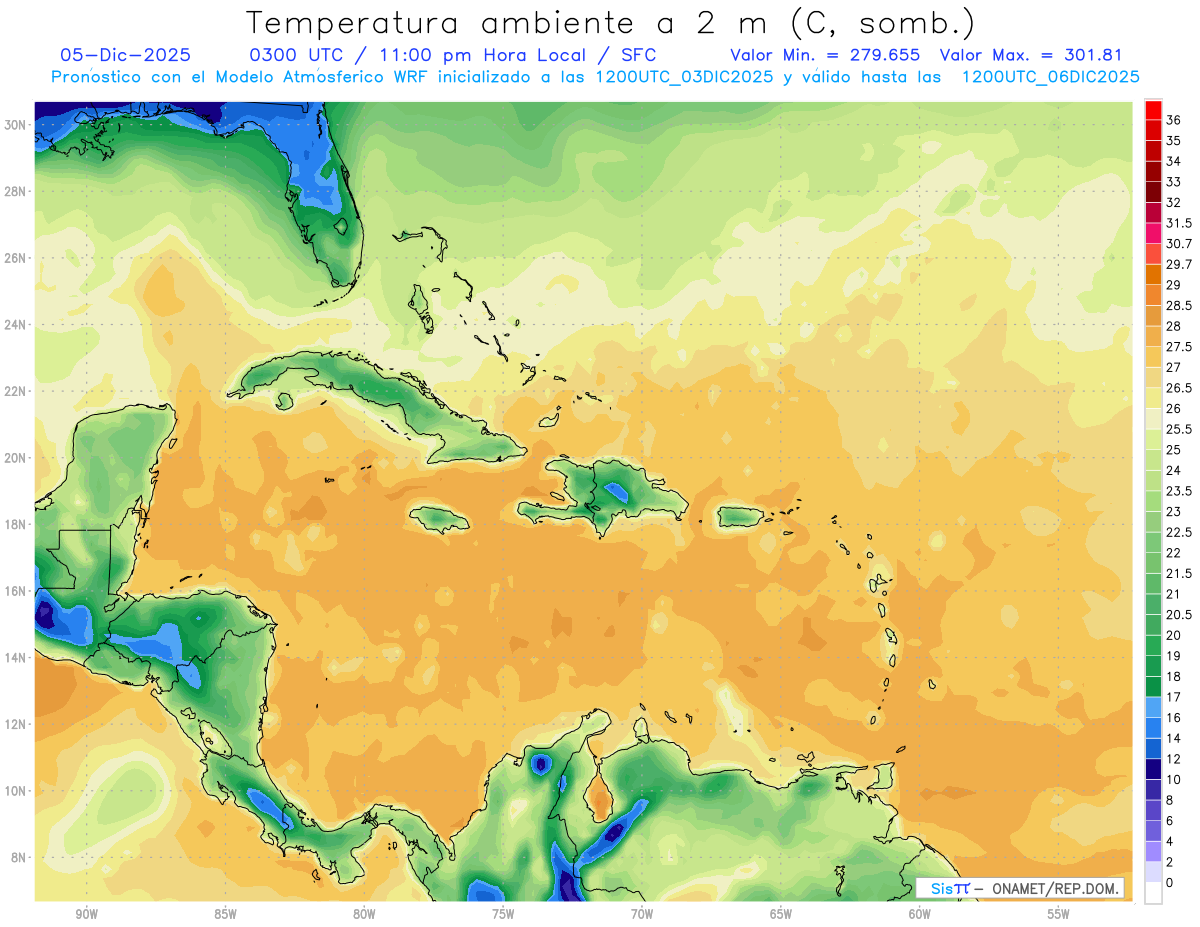Click the legend value '6'
Image resolution: width=1200 pixels, height=927 pixels.
point(1170,821)
